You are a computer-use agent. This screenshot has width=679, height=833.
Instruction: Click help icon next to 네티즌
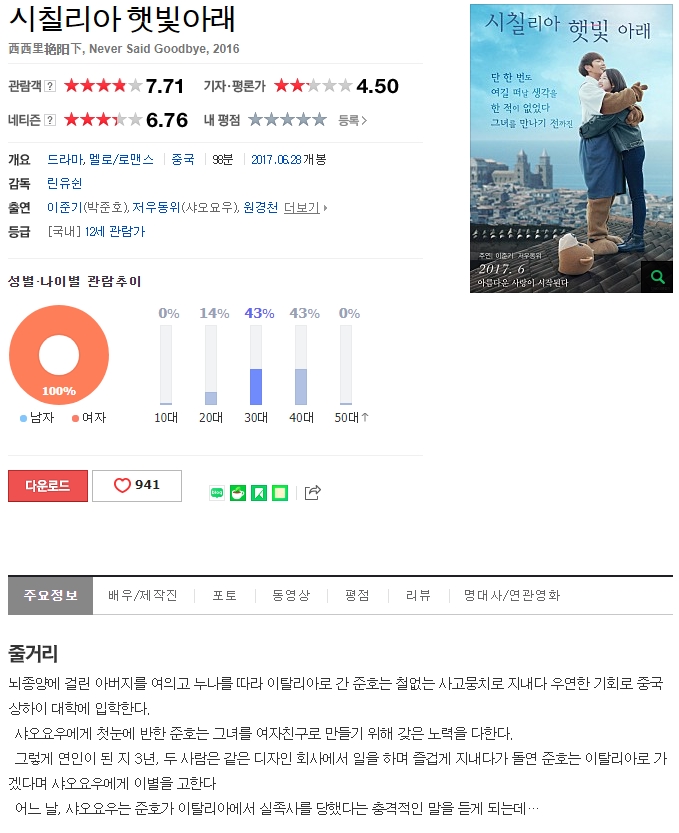pyautogui.click(x=50, y=120)
